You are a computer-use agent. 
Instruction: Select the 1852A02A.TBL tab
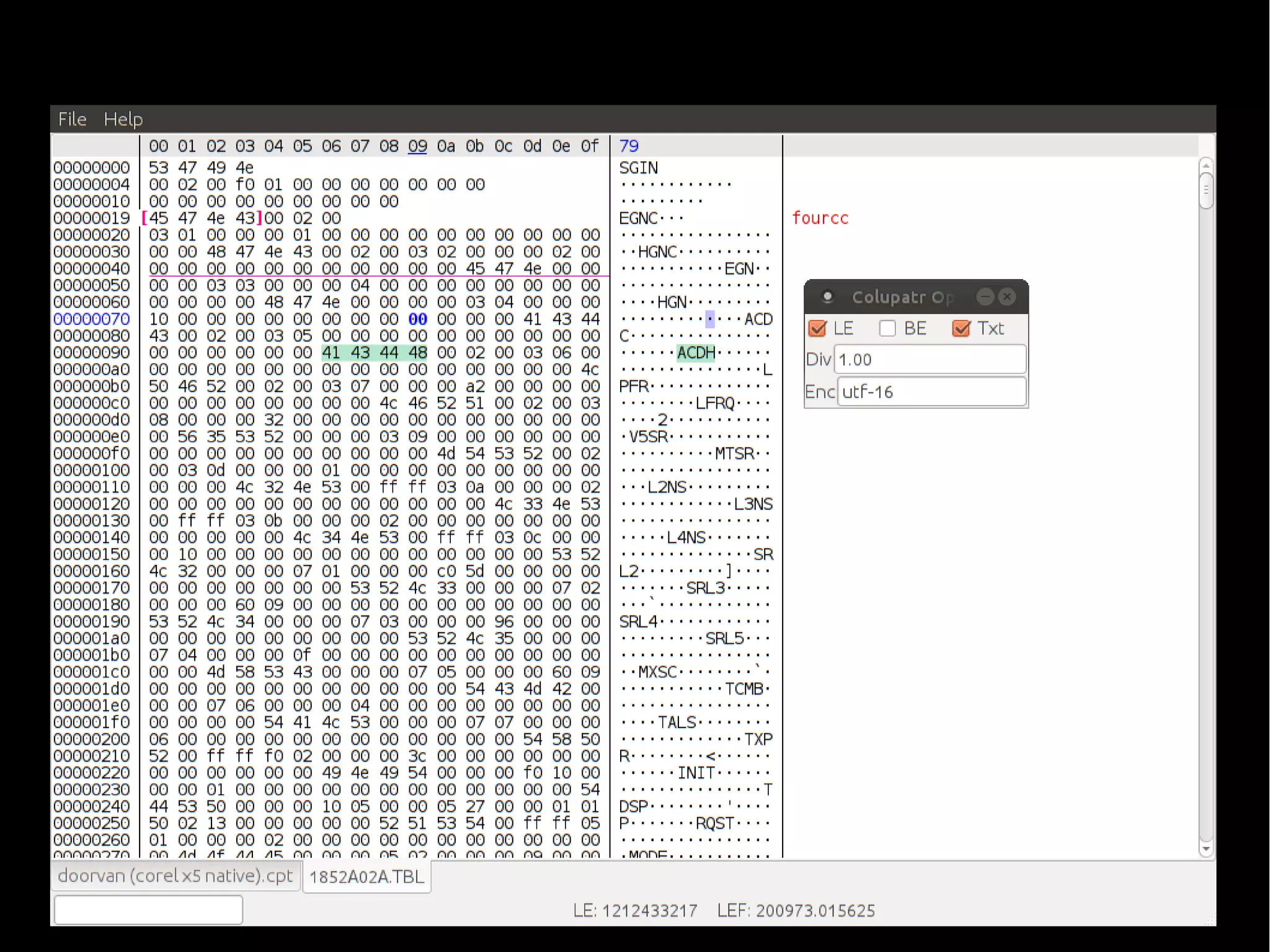click(x=366, y=877)
